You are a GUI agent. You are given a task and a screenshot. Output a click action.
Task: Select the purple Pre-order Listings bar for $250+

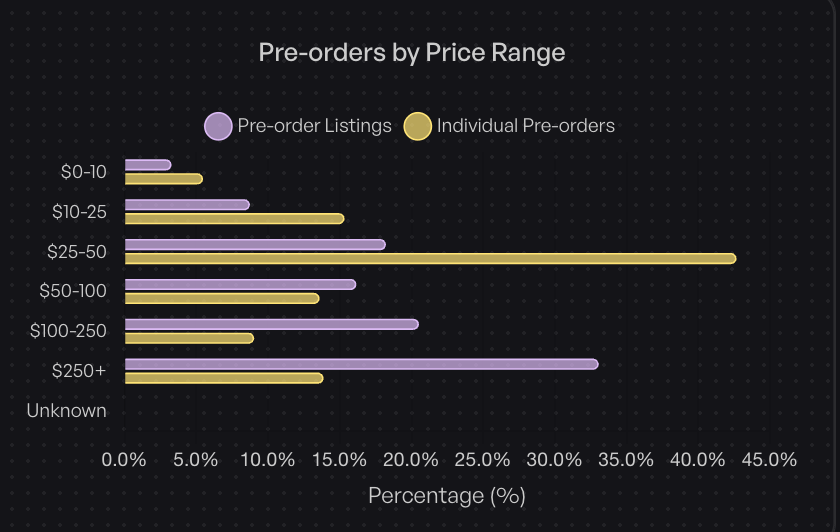coord(361,364)
